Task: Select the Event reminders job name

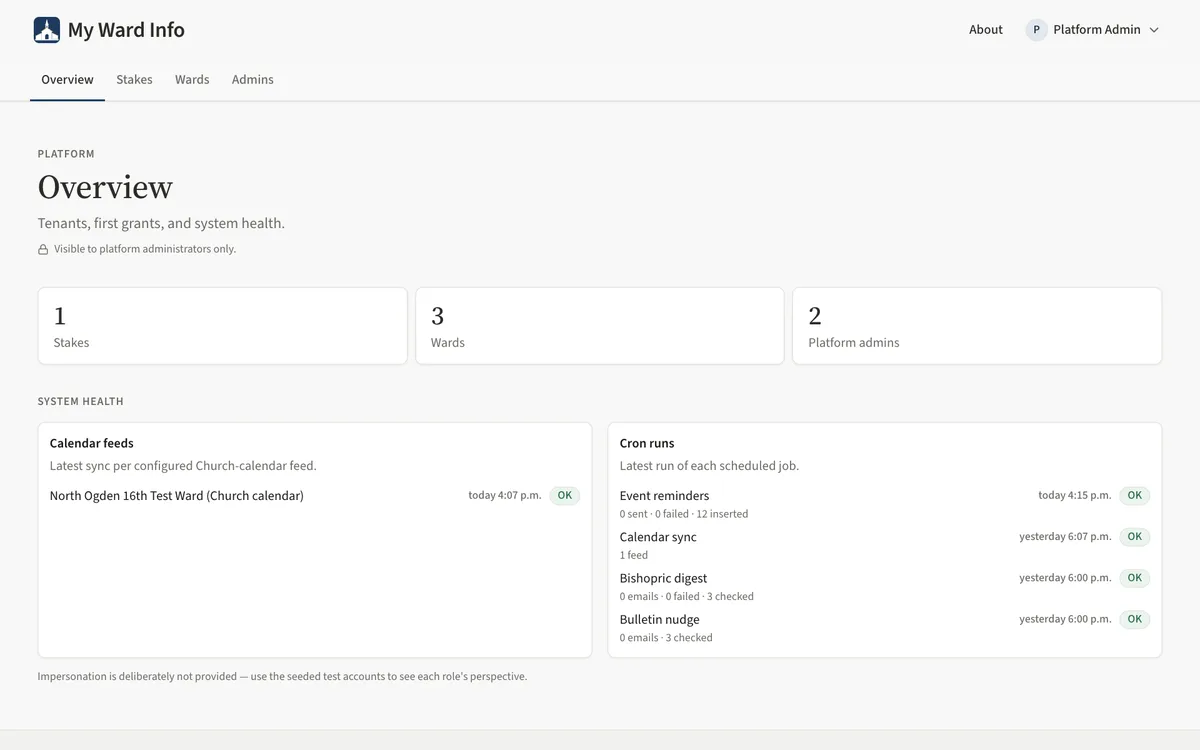Action: [x=664, y=496]
